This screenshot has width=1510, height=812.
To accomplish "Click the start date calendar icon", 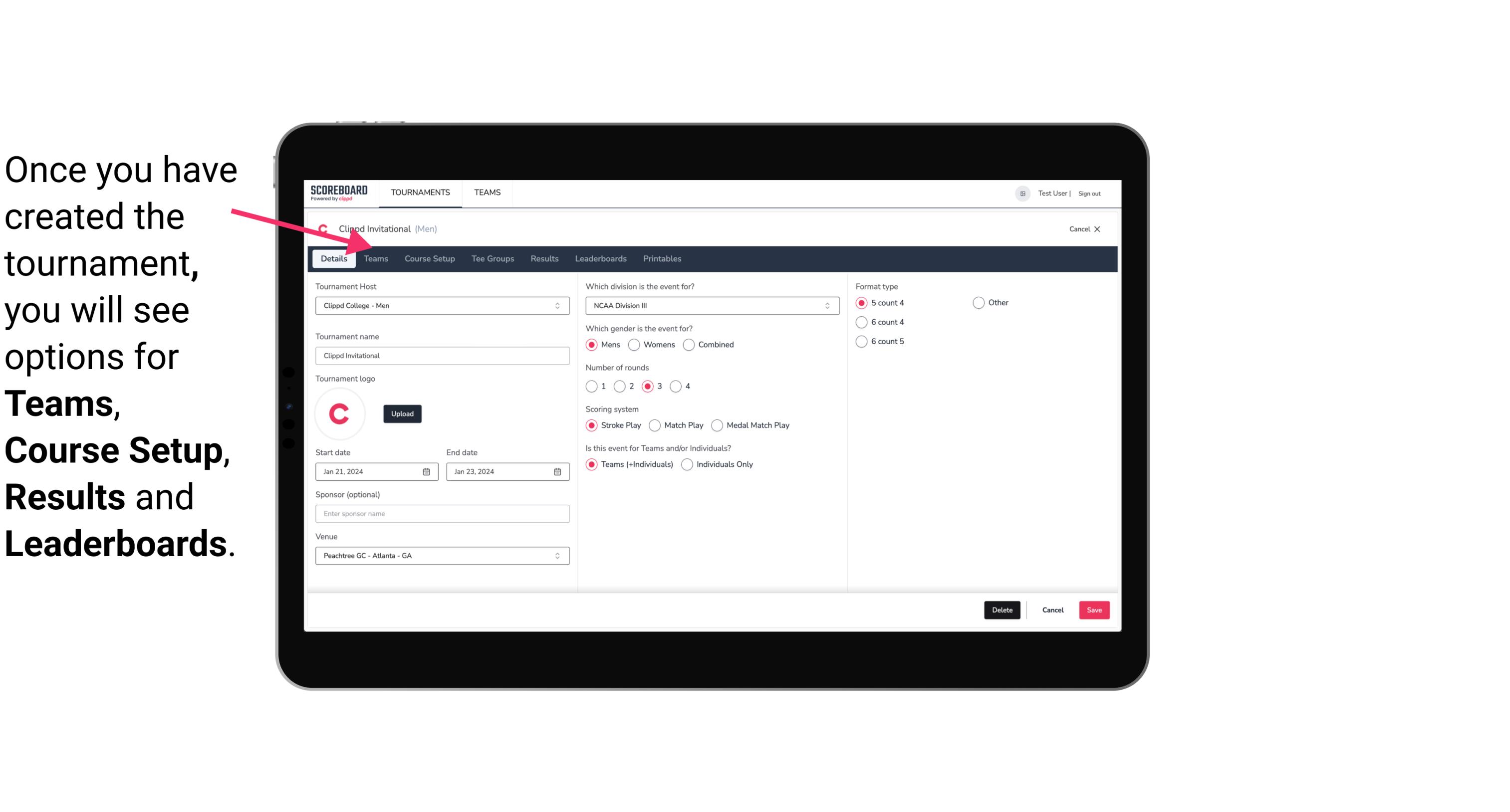I will point(427,471).
